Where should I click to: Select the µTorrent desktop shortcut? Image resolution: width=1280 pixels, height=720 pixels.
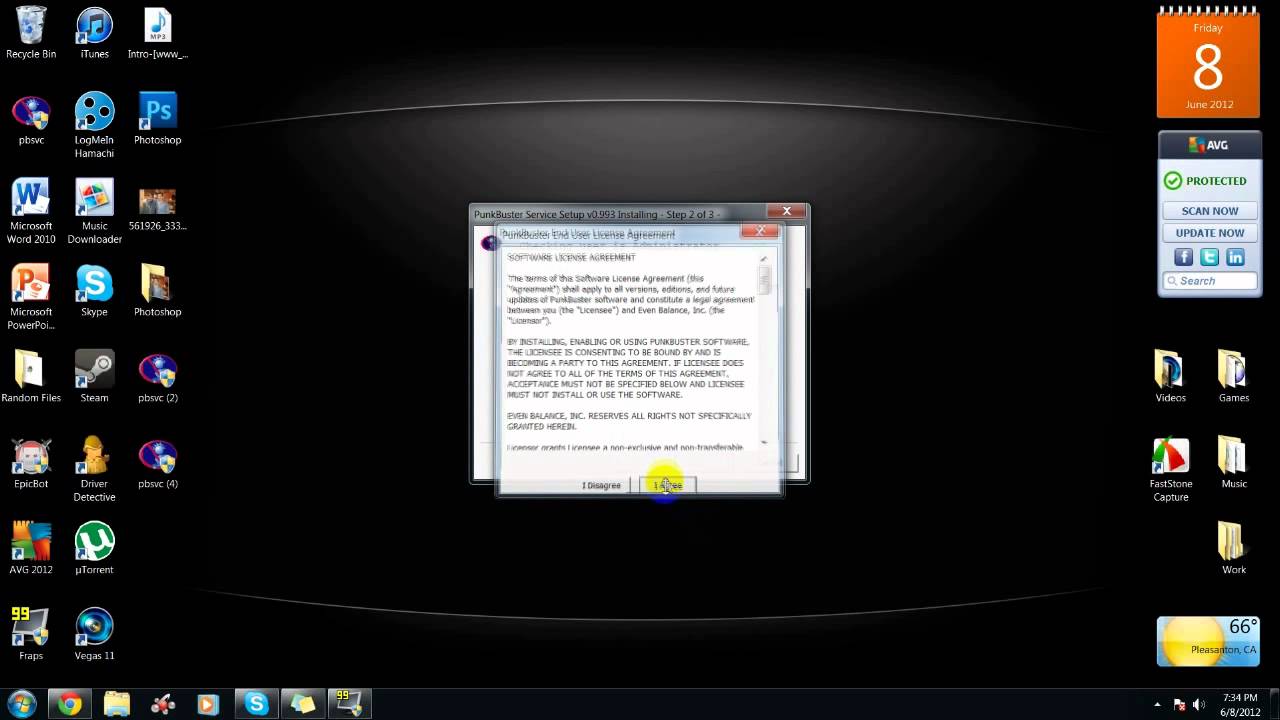(x=94, y=549)
